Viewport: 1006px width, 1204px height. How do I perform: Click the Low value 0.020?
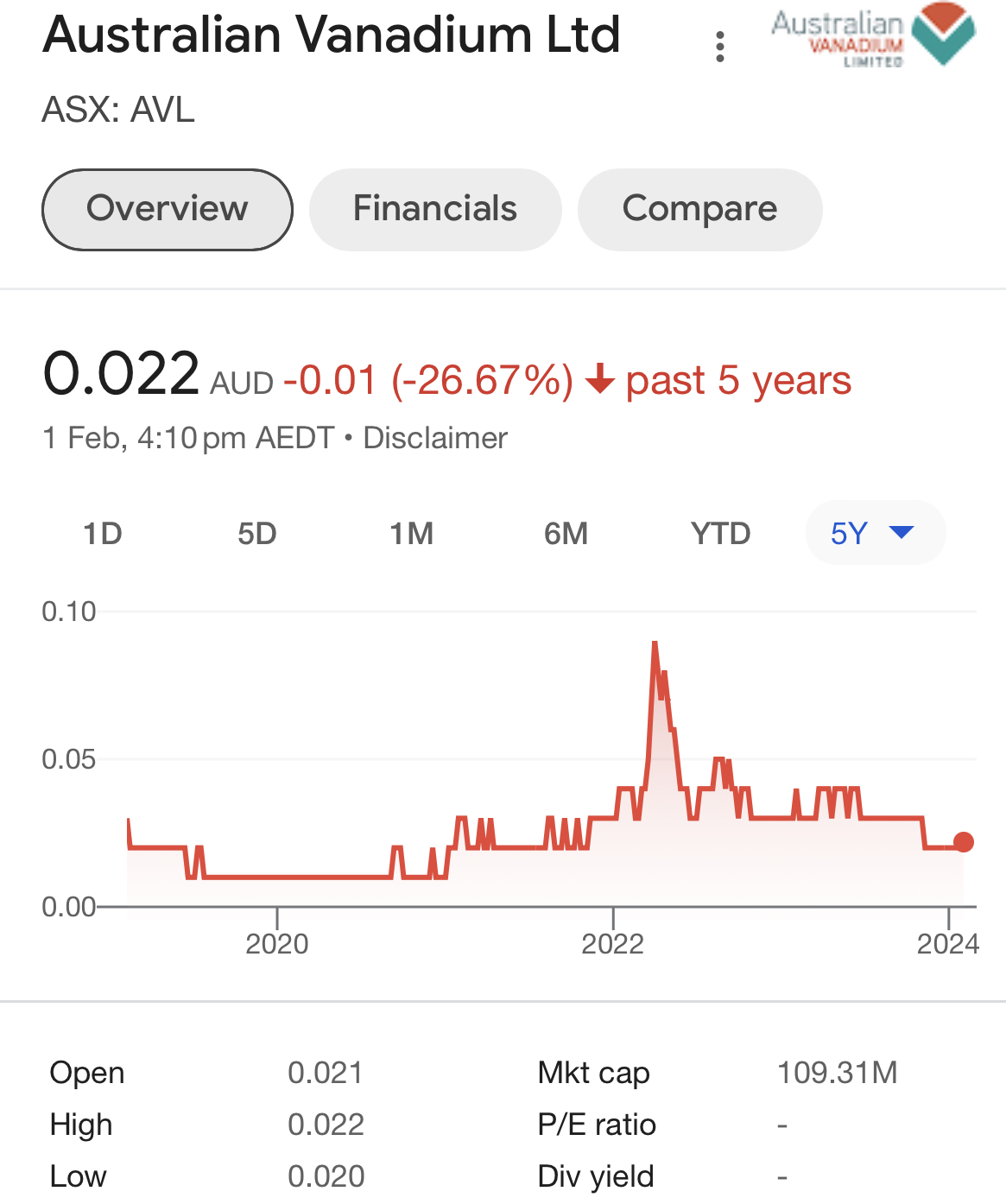tap(326, 1176)
